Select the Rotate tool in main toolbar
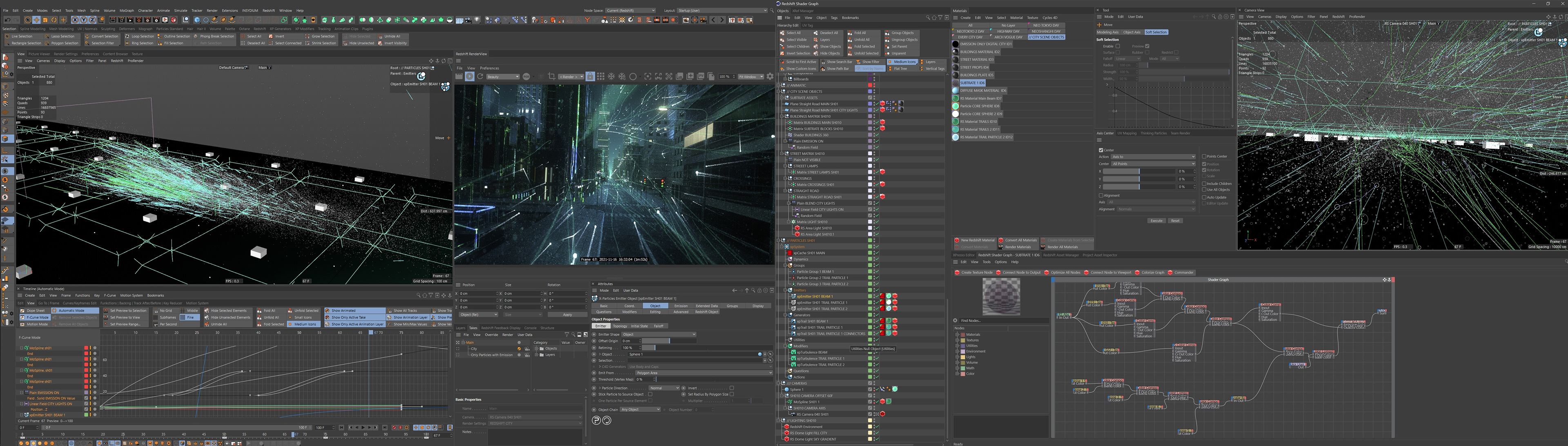Image resolution: width=1568 pixels, height=446 pixels. (x=53, y=20)
